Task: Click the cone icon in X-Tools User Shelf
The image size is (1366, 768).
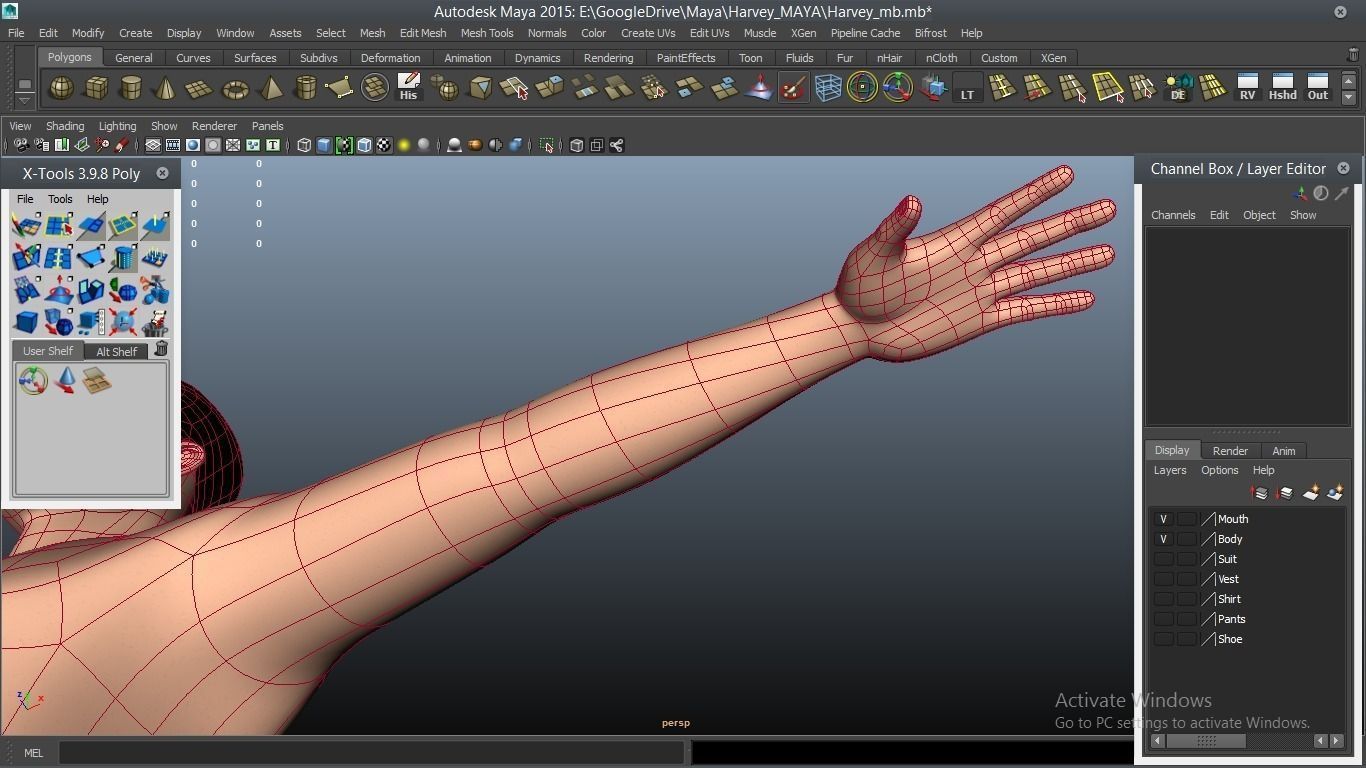Action: tap(65, 380)
